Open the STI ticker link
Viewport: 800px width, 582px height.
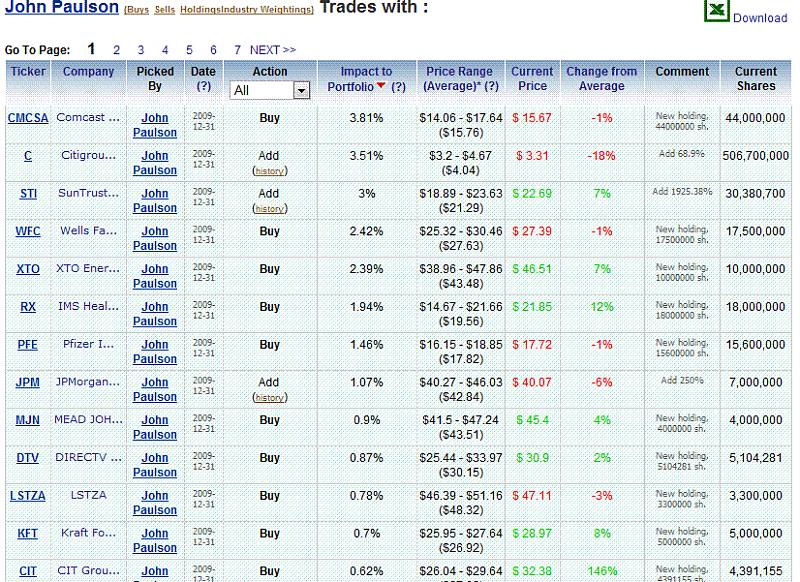tap(28, 193)
